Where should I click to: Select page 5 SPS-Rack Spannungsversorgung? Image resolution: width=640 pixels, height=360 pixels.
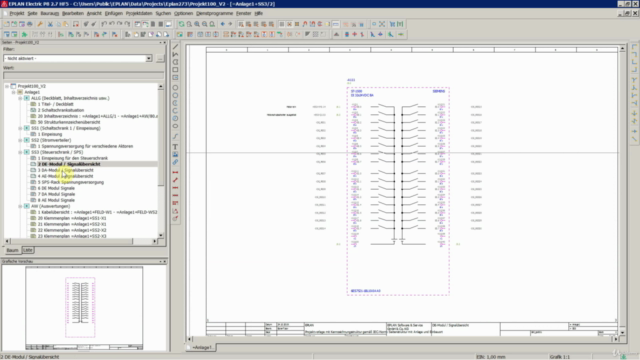(x=71, y=182)
